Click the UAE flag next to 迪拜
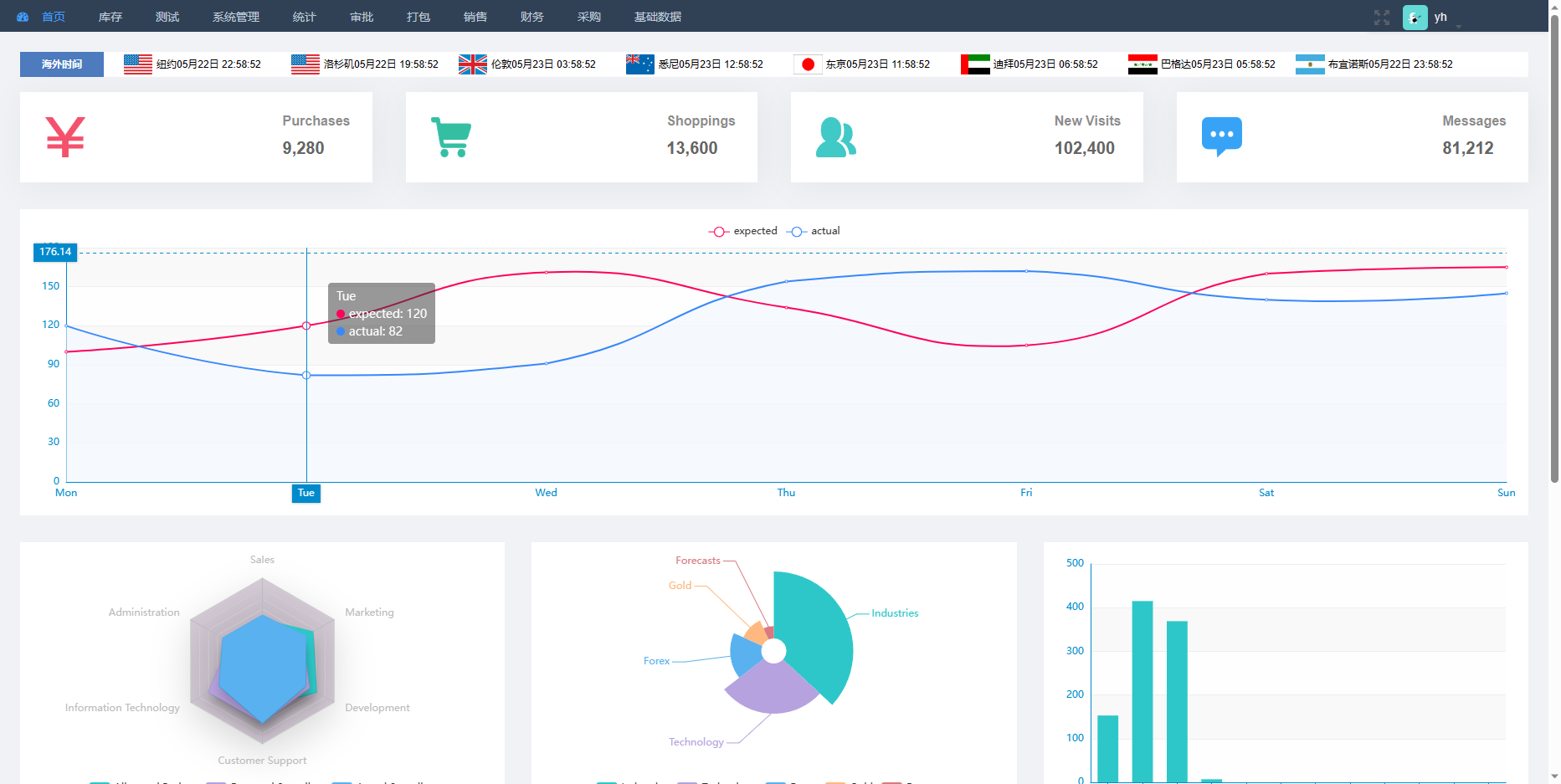 click(x=975, y=64)
